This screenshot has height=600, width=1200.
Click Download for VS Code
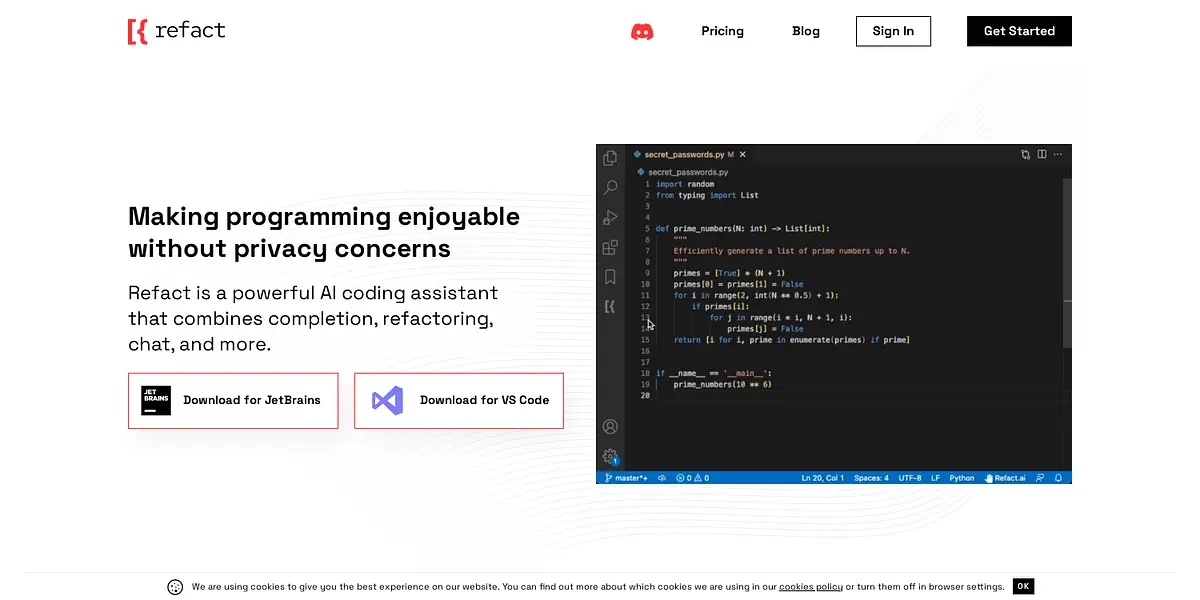pos(459,400)
